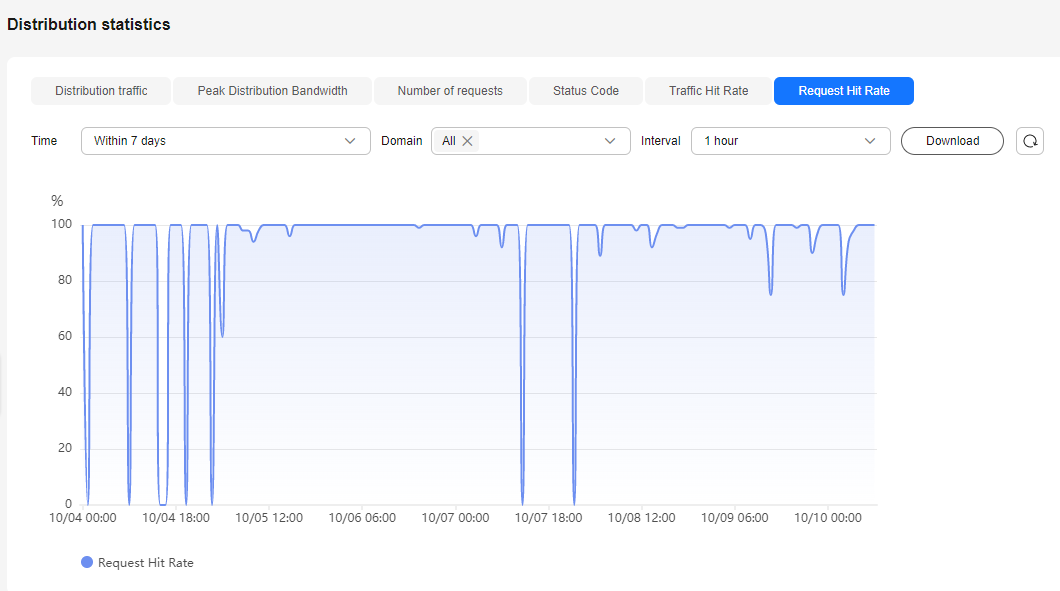Click the Download button
1060x591 pixels.
pos(953,141)
